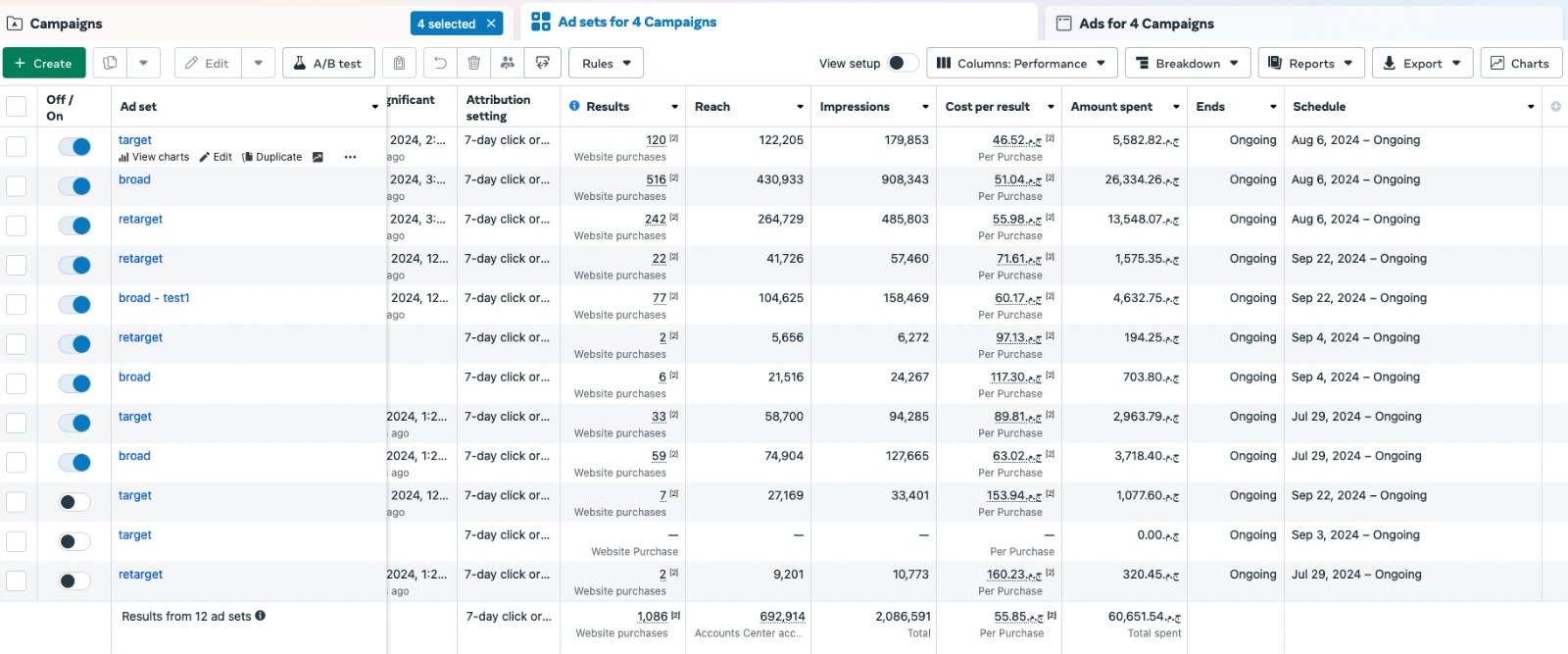Open the more options ellipsis on the first target row
This screenshot has height=654, width=1568.
350,157
